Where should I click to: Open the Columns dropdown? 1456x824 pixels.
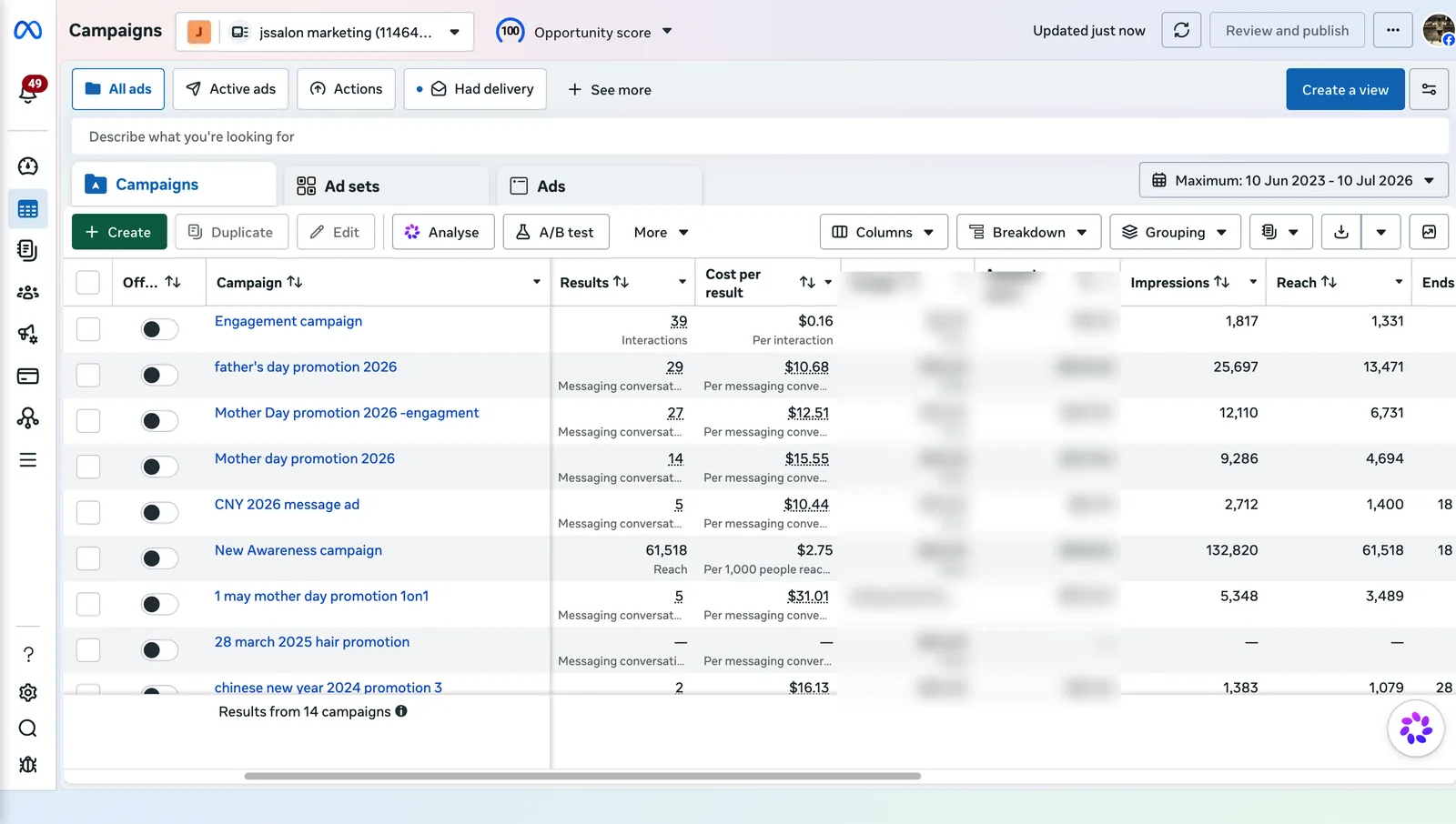pyautogui.click(x=884, y=232)
